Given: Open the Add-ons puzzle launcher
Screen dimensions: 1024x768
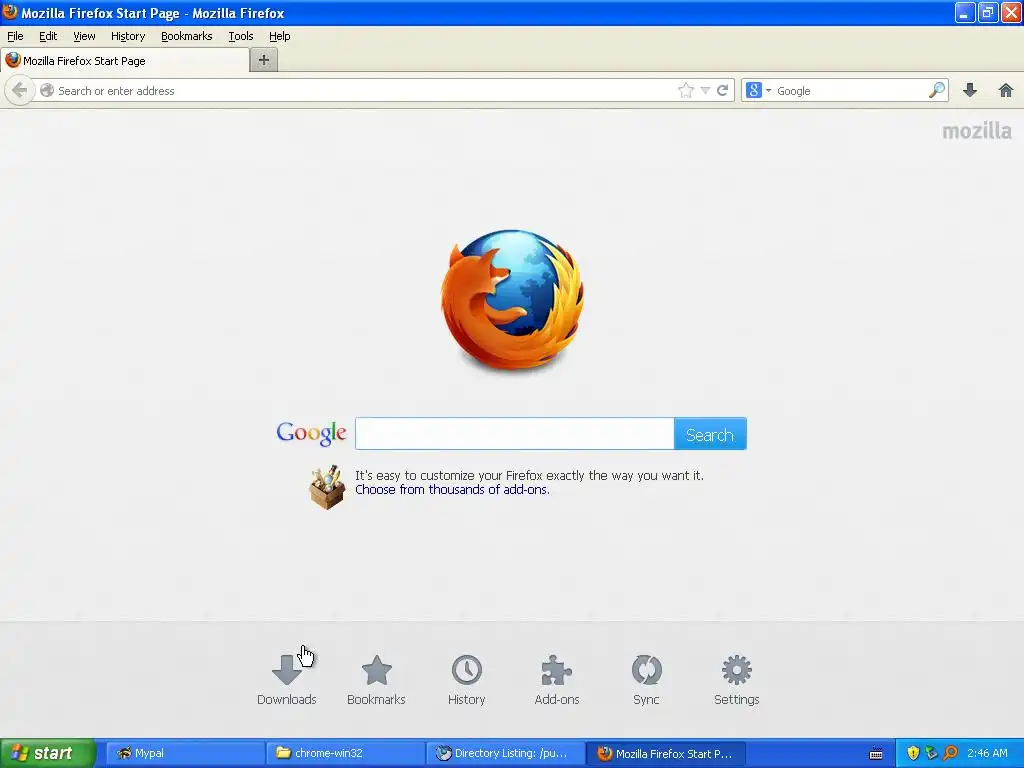Looking at the screenshot, I should (556, 670).
